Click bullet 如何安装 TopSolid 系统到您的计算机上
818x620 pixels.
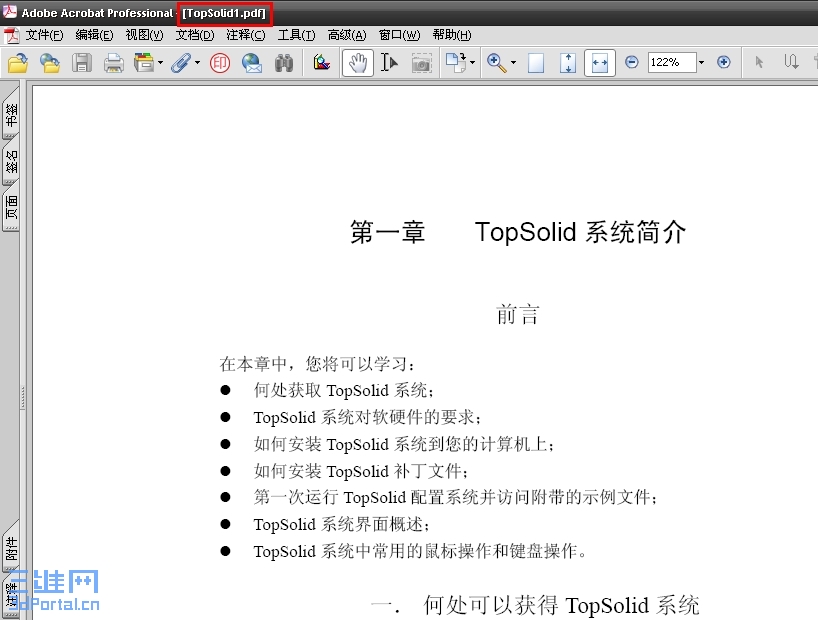click(x=404, y=444)
